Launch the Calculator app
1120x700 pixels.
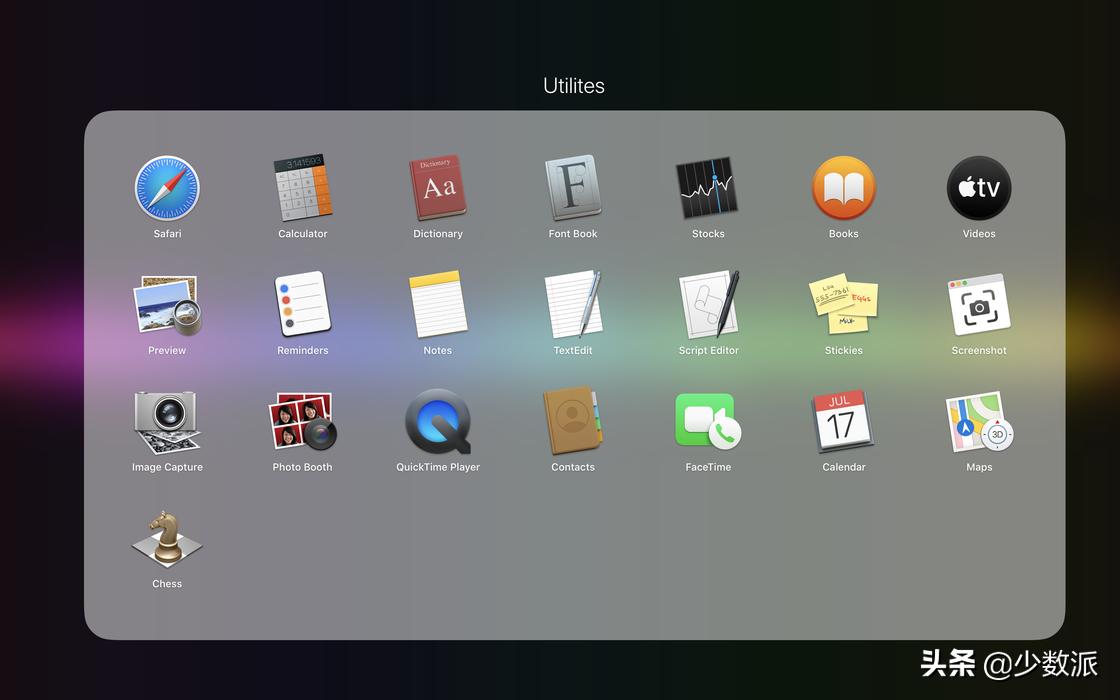coord(302,188)
